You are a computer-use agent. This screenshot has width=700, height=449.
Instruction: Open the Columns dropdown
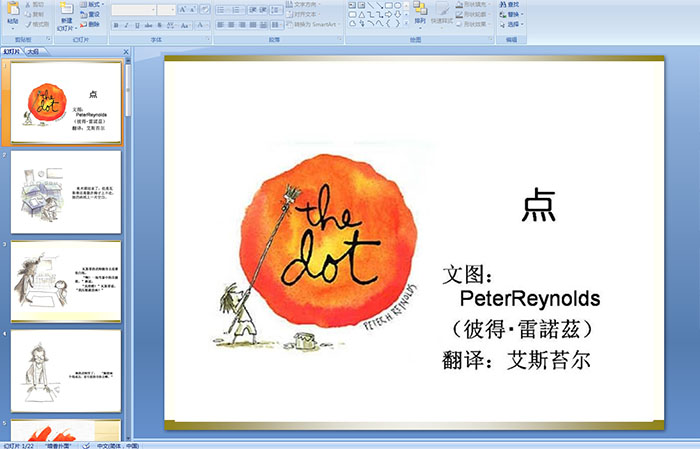(x=276, y=25)
